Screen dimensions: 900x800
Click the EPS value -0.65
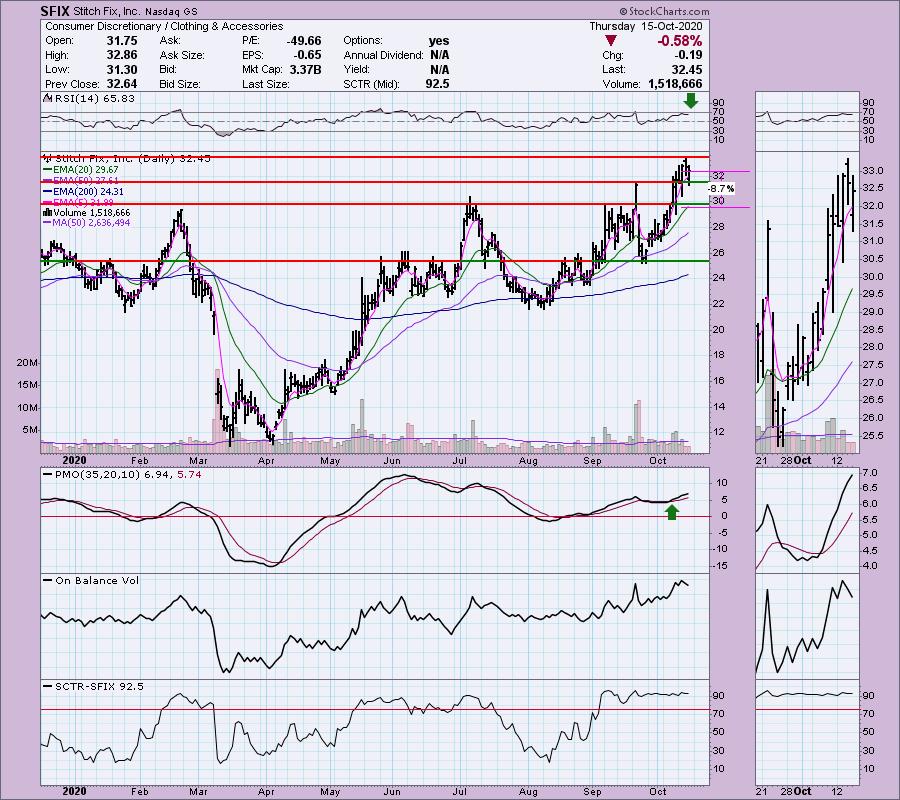pos(308,55)
